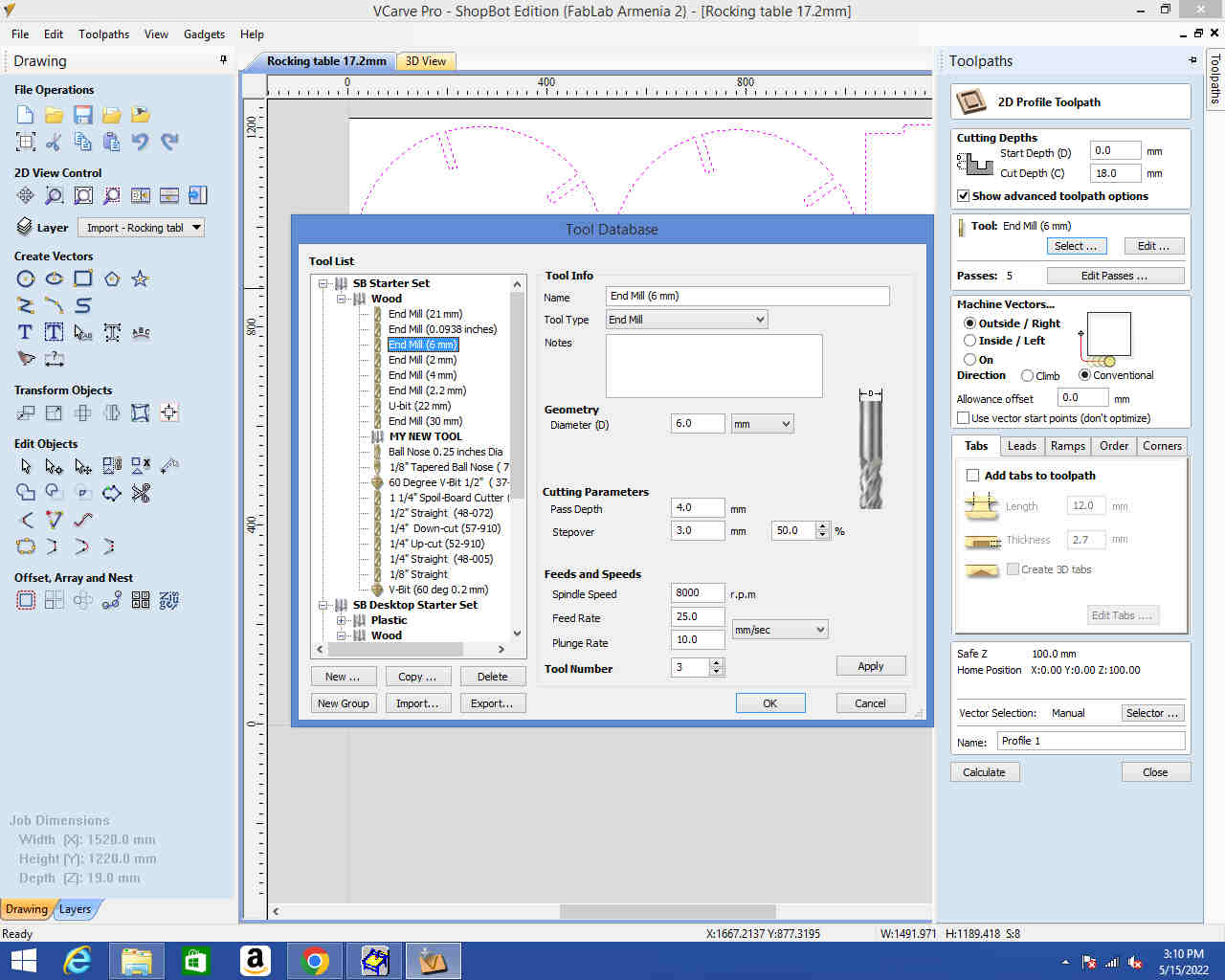
Task: Open the Align Objects tool
Action: pyautogui.click(x=169, y=412)
